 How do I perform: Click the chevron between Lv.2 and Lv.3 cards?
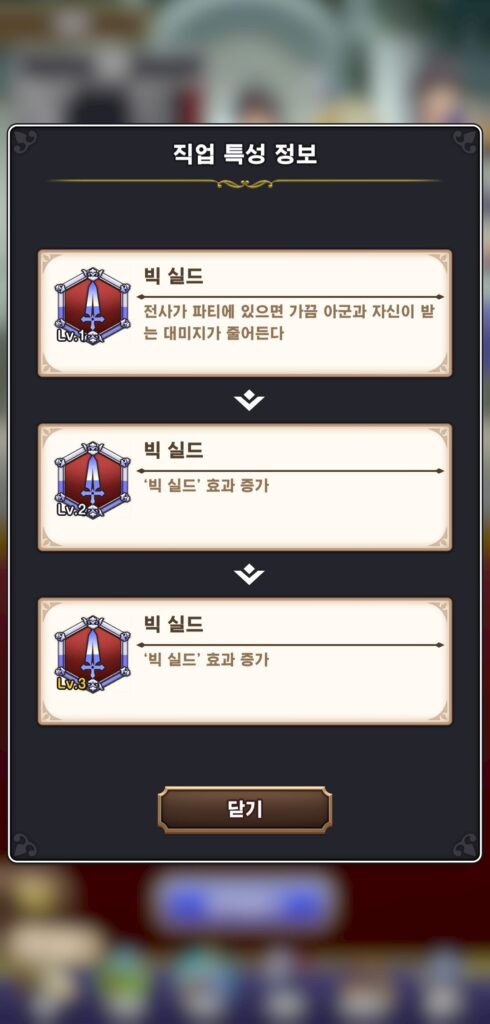coord(249,575)
